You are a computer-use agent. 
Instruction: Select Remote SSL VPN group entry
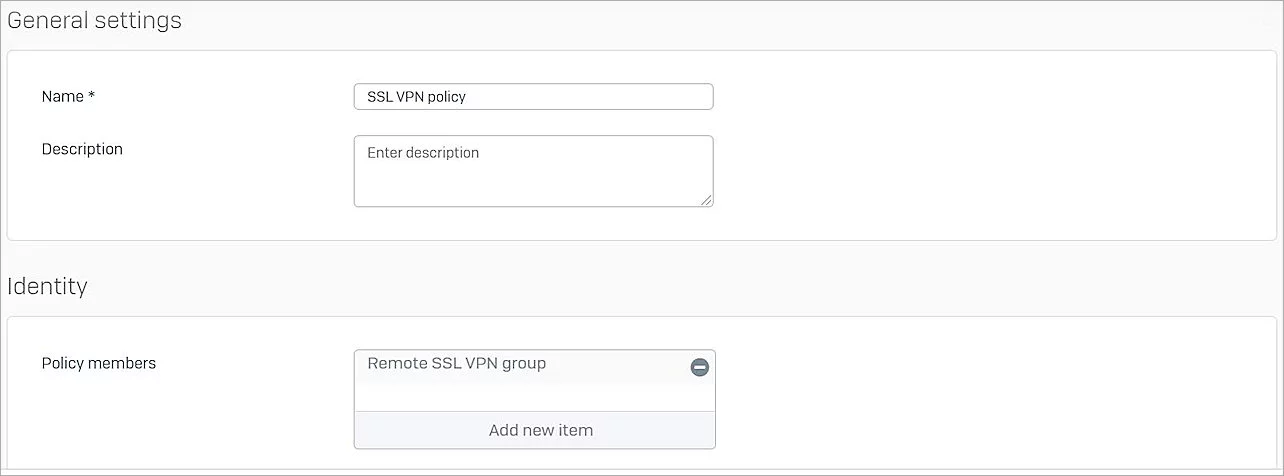click(457, 363)
